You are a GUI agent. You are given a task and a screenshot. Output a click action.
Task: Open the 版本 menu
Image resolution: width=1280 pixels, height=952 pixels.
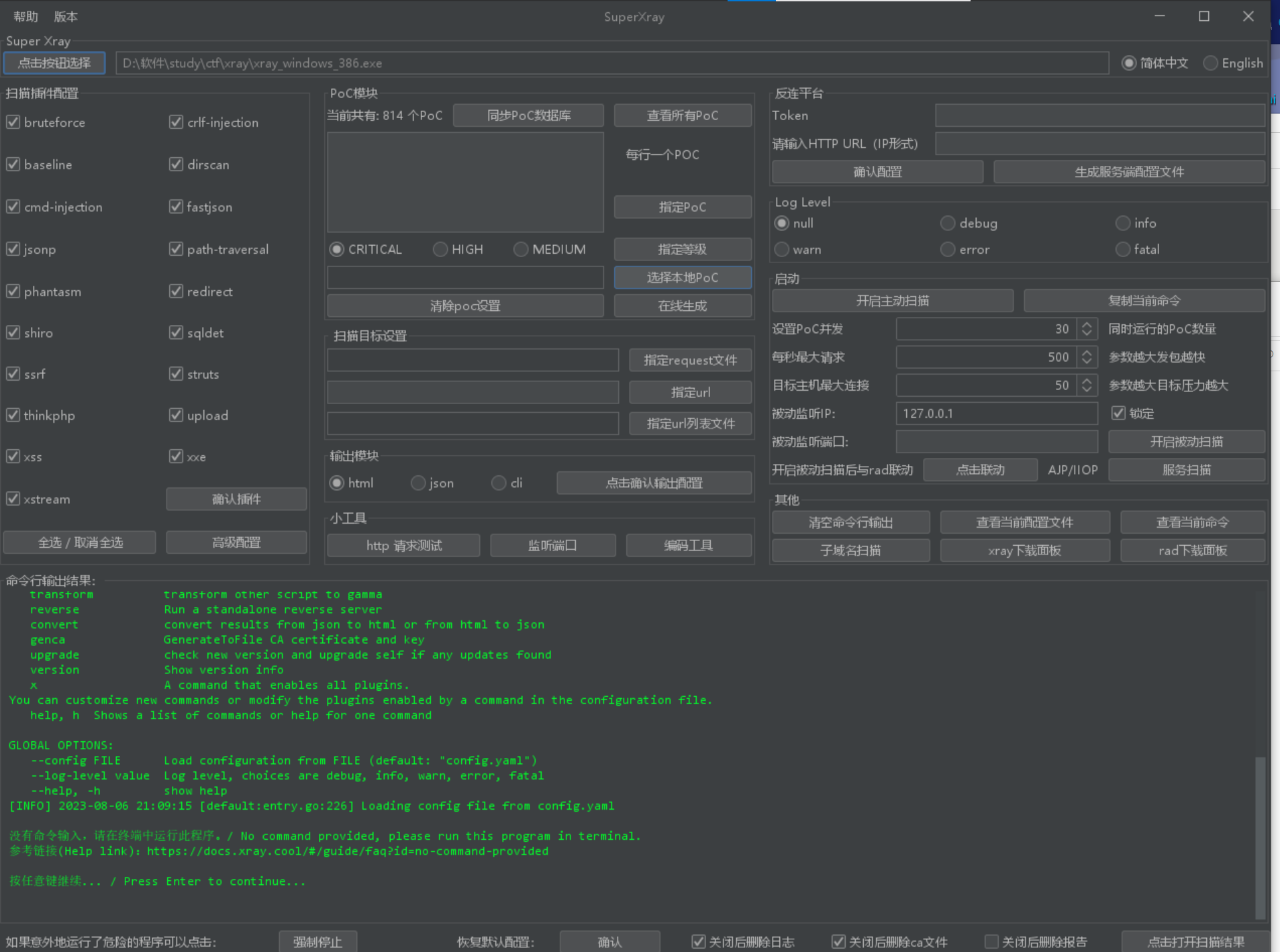(66, 17)
